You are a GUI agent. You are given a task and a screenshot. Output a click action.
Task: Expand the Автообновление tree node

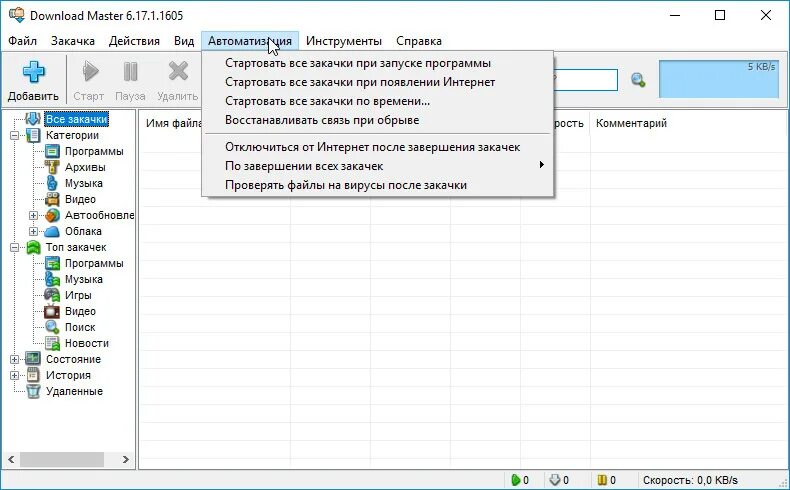click(33, 216)
